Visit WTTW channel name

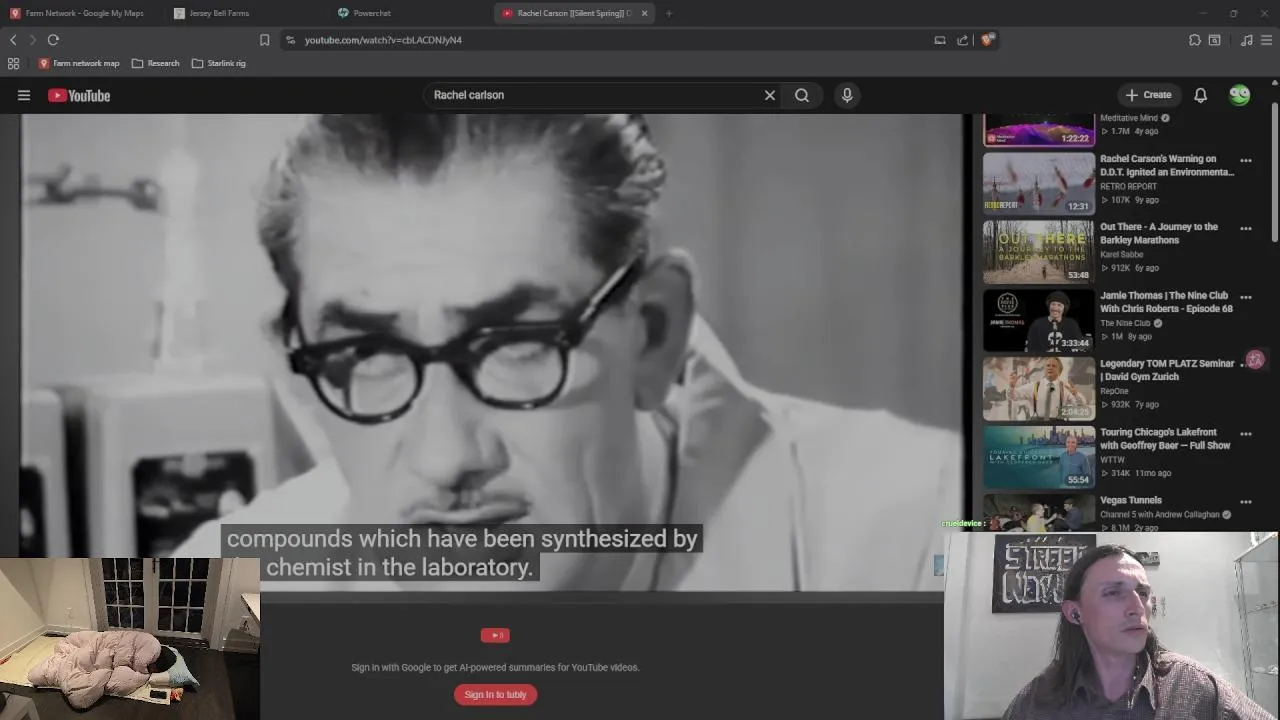tap(1112, 460)
